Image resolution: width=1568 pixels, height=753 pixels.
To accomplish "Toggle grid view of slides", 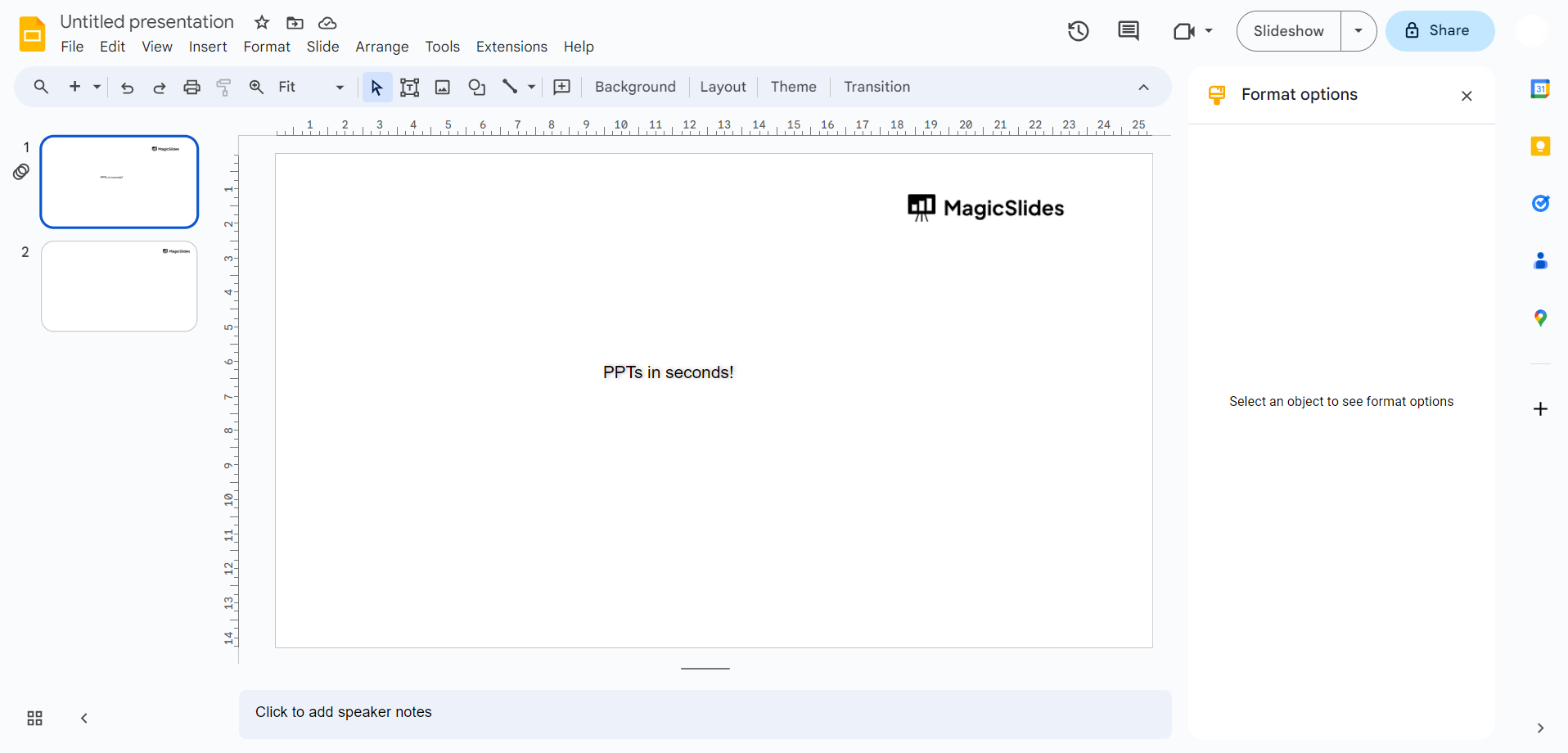I will [x=34, y=718].
